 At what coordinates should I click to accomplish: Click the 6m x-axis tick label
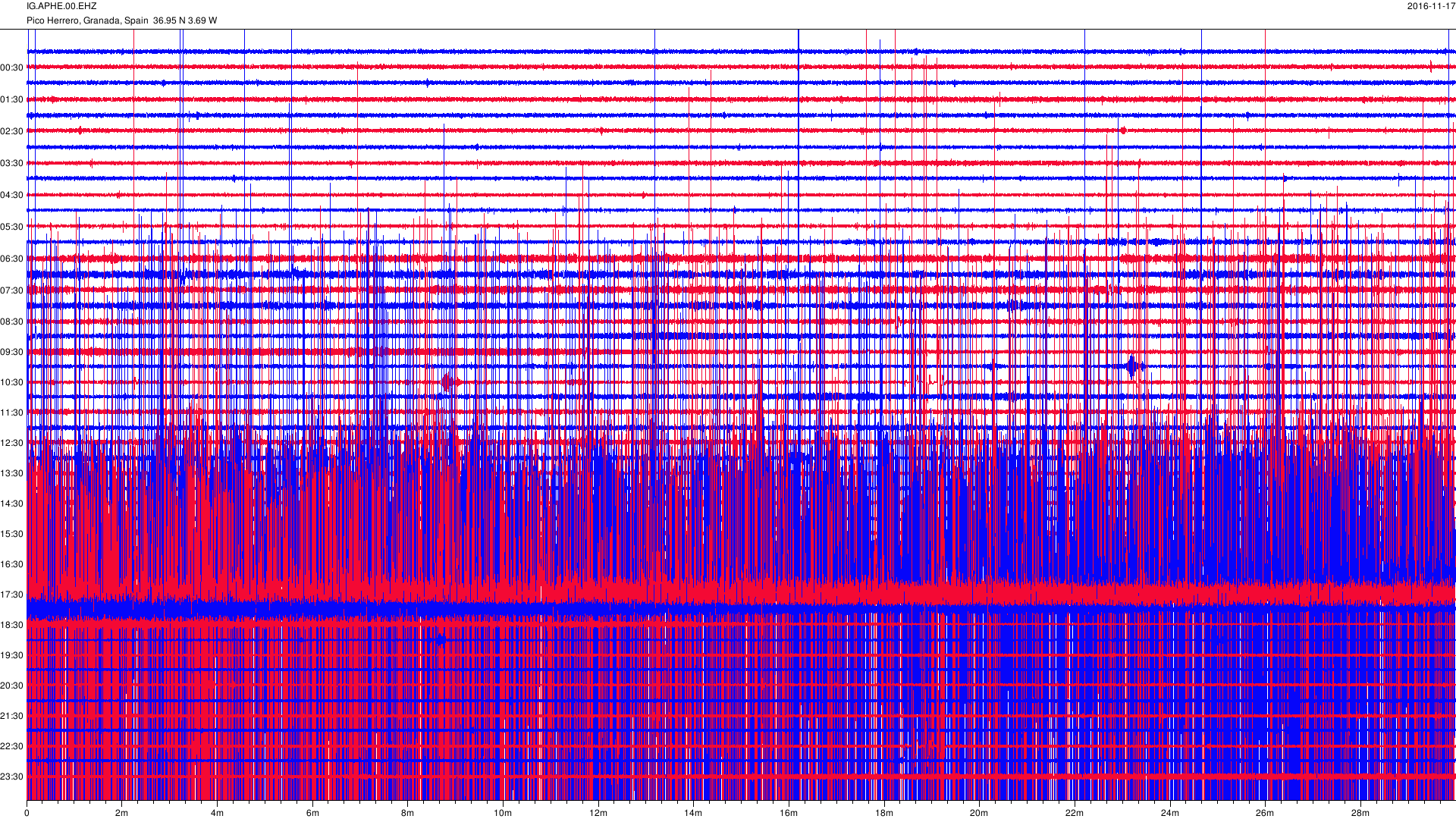click(312, 813)
